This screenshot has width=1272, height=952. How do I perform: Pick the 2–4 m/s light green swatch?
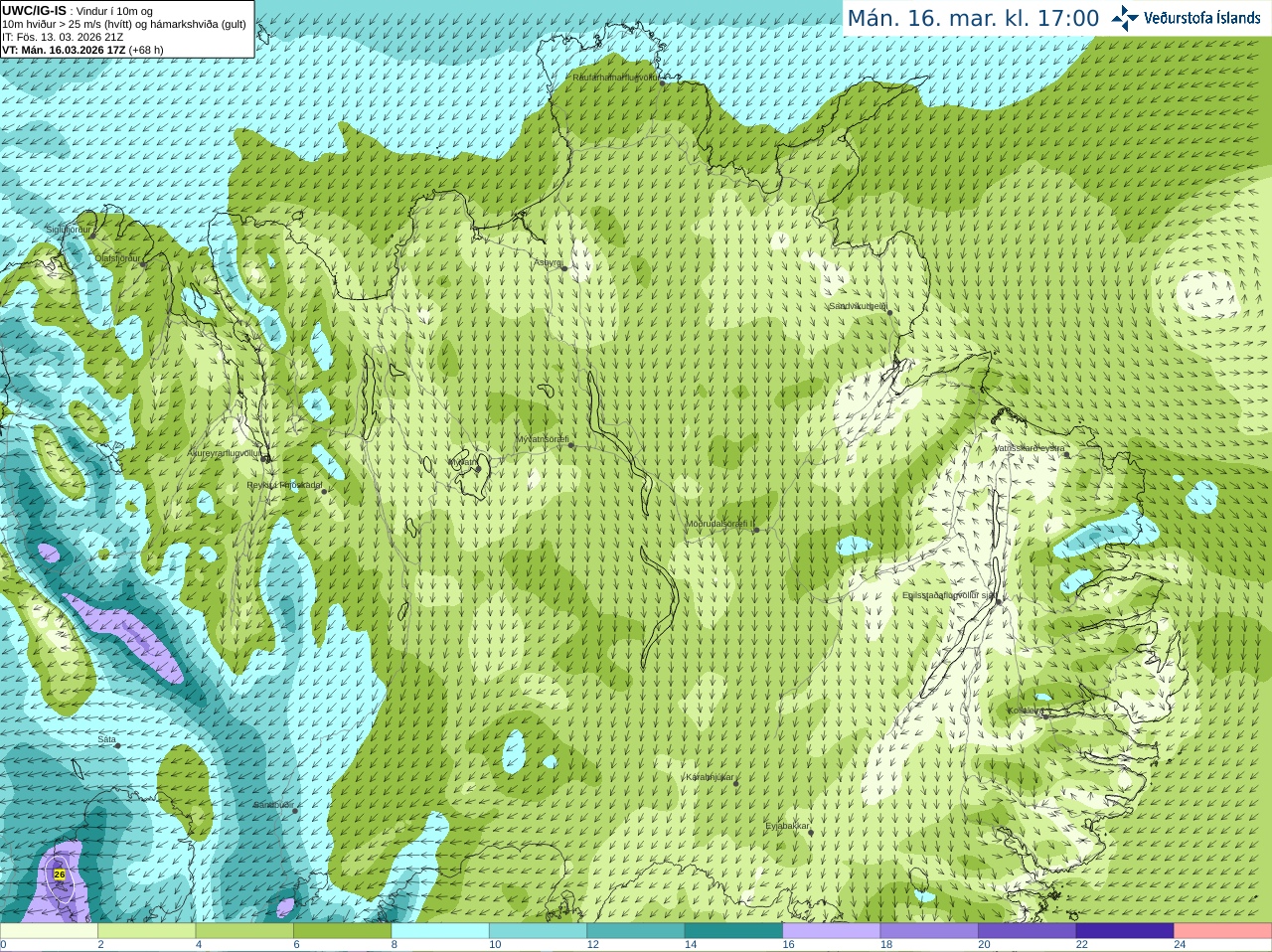(146, 931)
